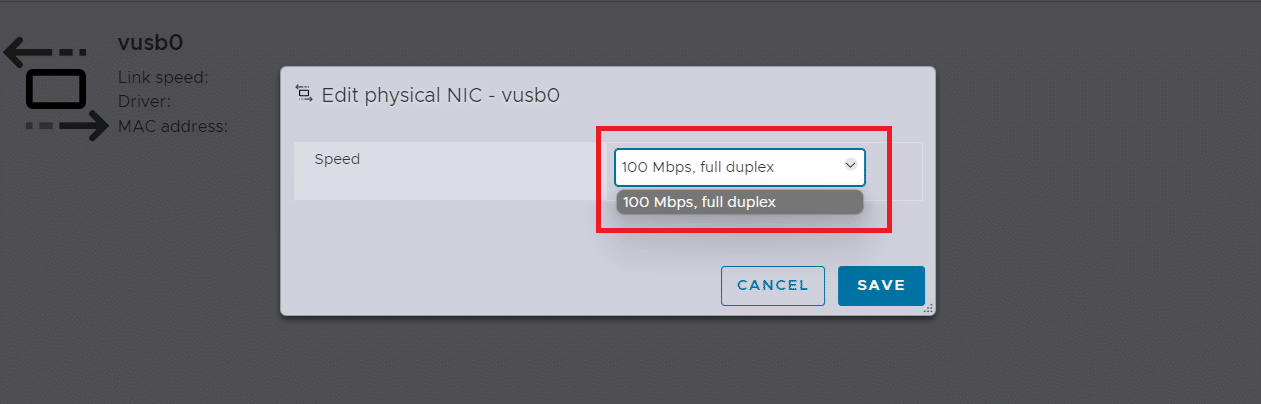Select the Link speed label
Screen dimensions: 1261x404
pyautogui.click(x=163, y=77)
